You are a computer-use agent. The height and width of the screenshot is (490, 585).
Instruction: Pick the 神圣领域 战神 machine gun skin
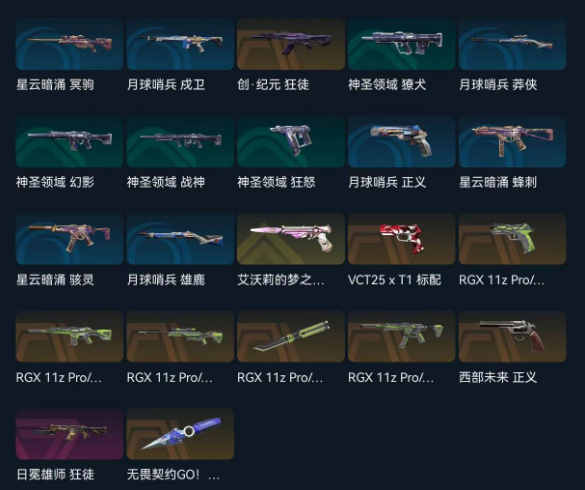(180, 141)
